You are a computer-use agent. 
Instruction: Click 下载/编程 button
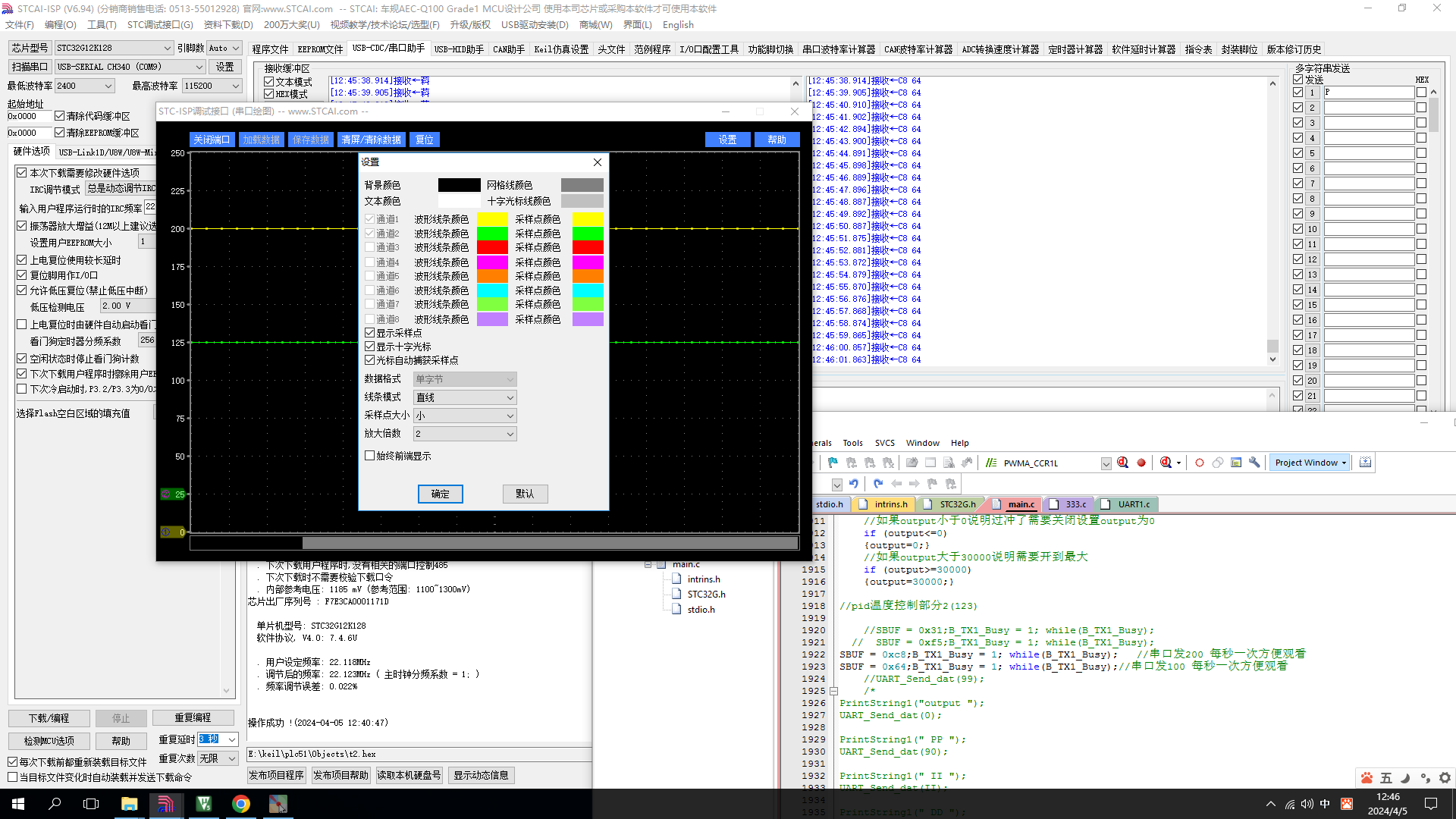(x=49, y=718)
